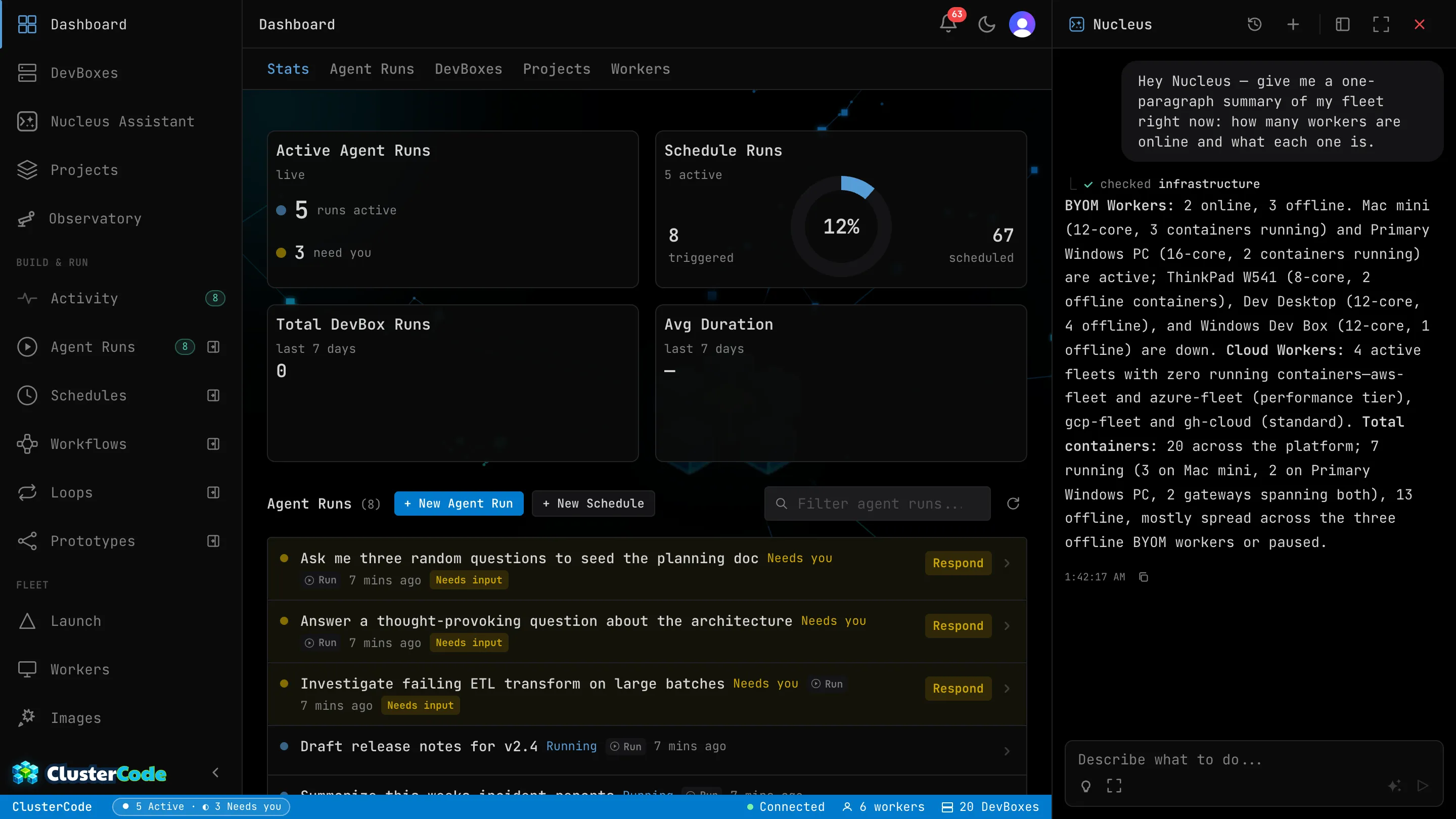Open Workers under Fleet

tap(121, 670)
